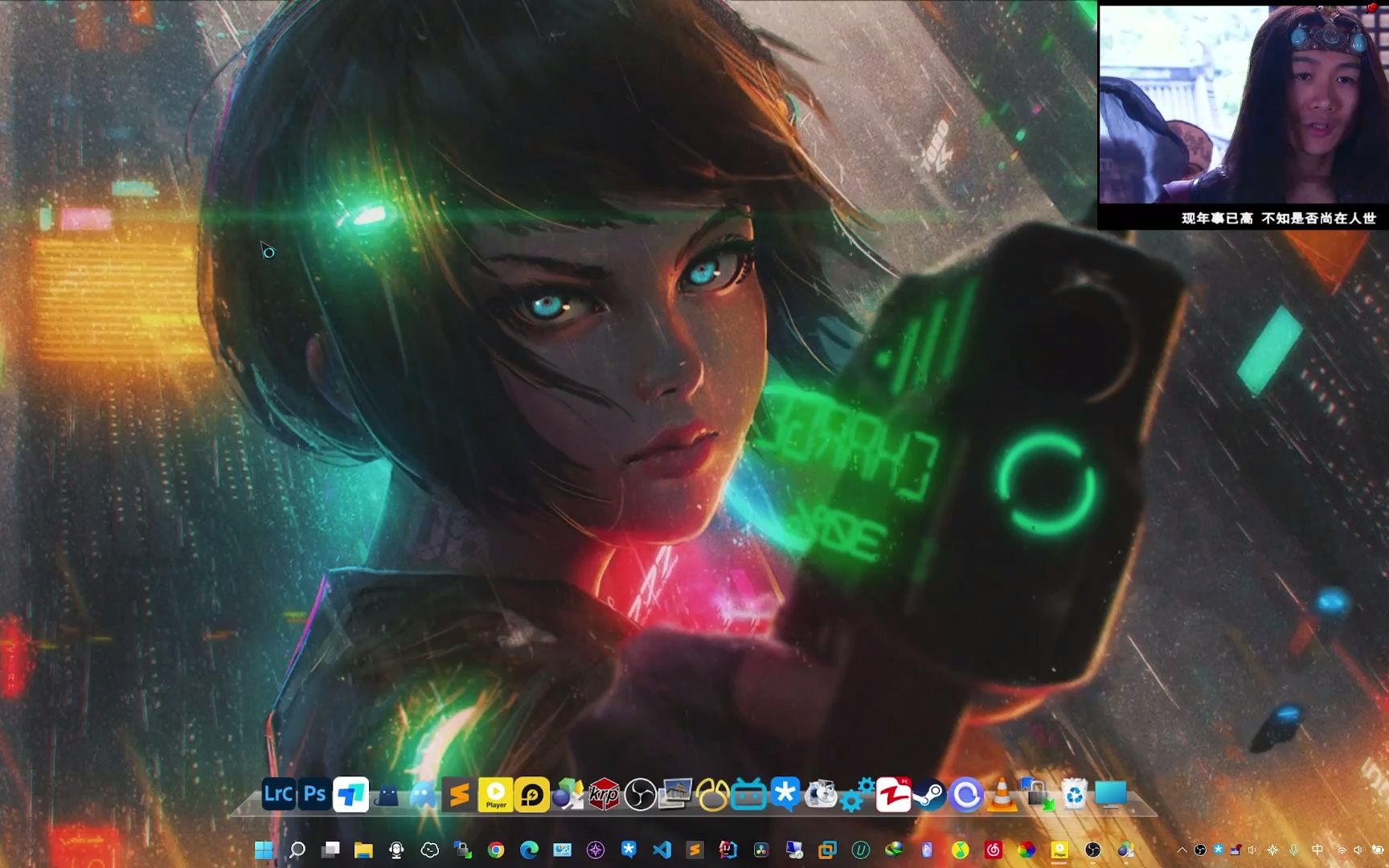Open the blue asterisk chat dock icon
The height and width of the screenshot is (868, 1389).
[785, 795]
